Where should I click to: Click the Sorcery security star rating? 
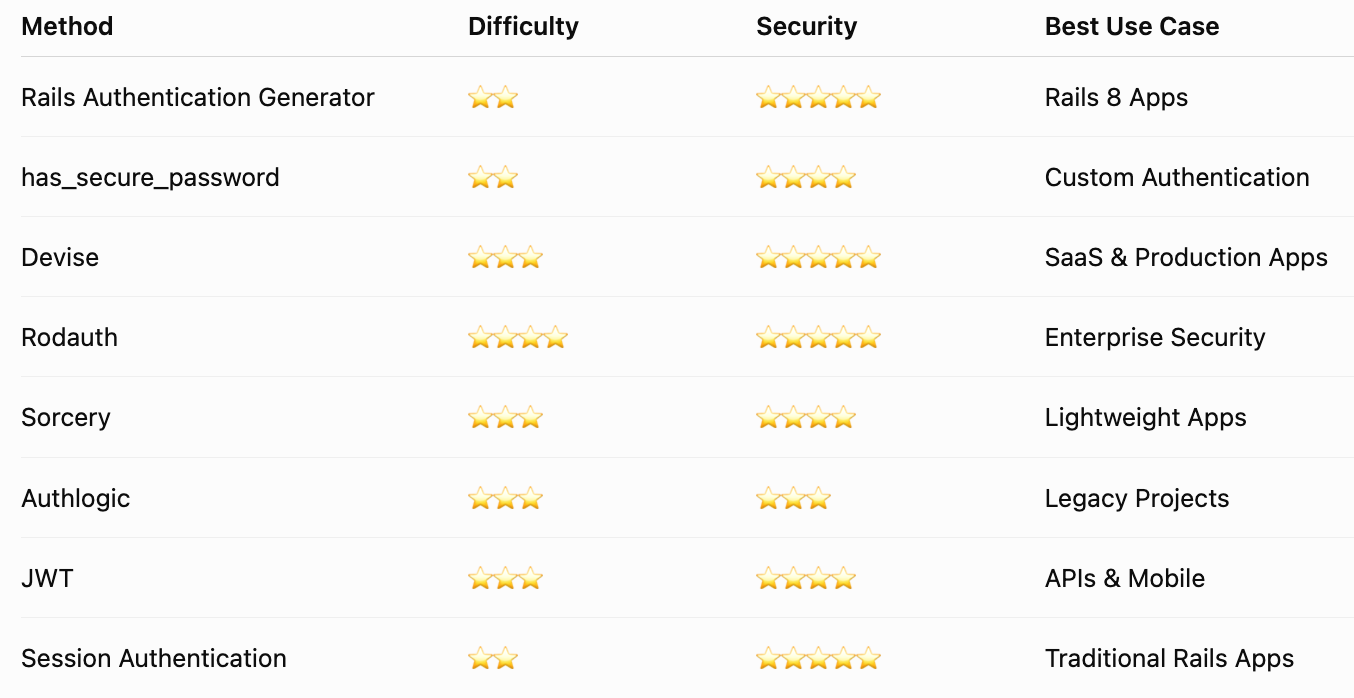click(x=806, y=418)
